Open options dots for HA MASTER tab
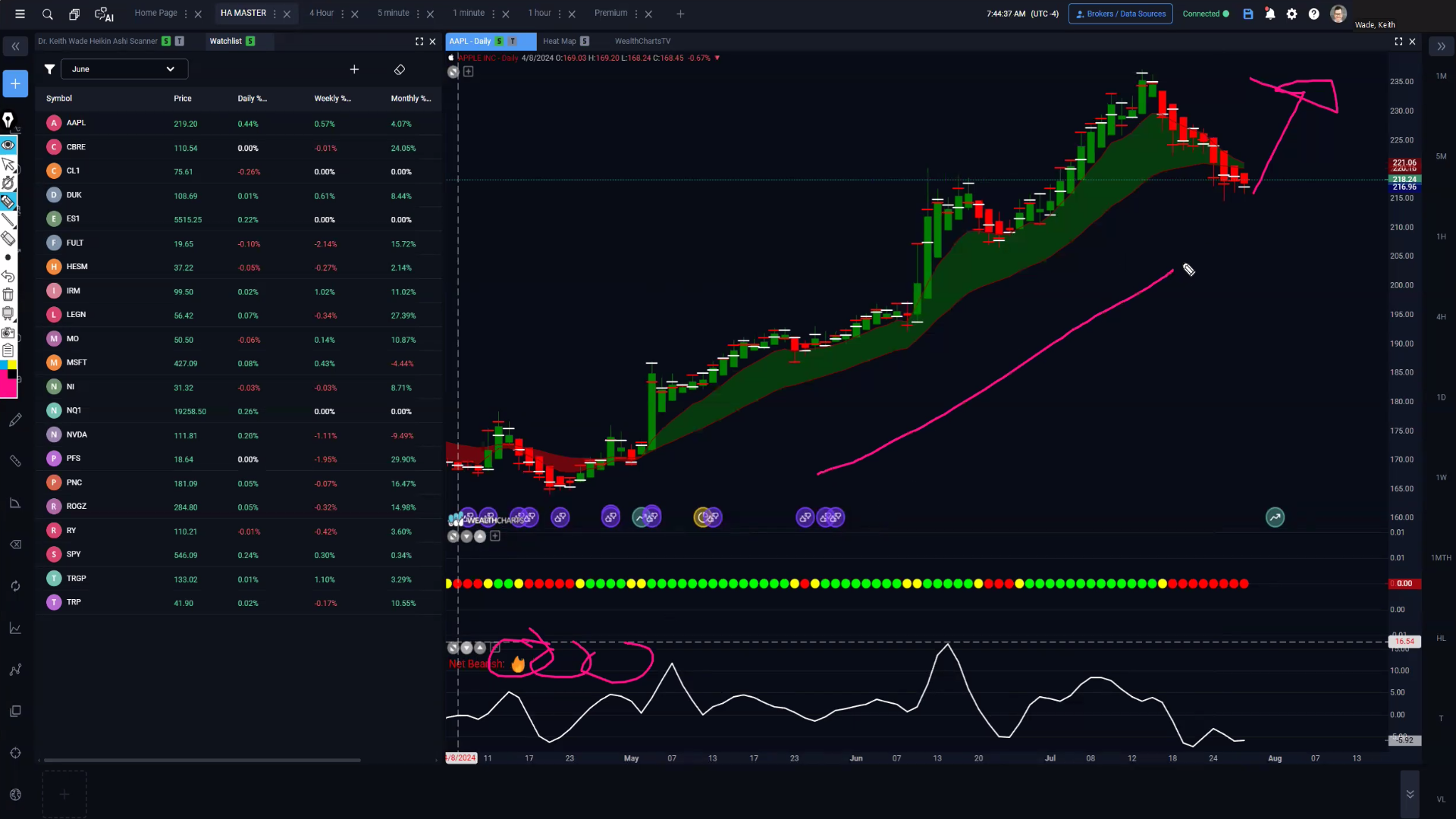Viewport: 1456px width, 819px height. click(275, 14)
